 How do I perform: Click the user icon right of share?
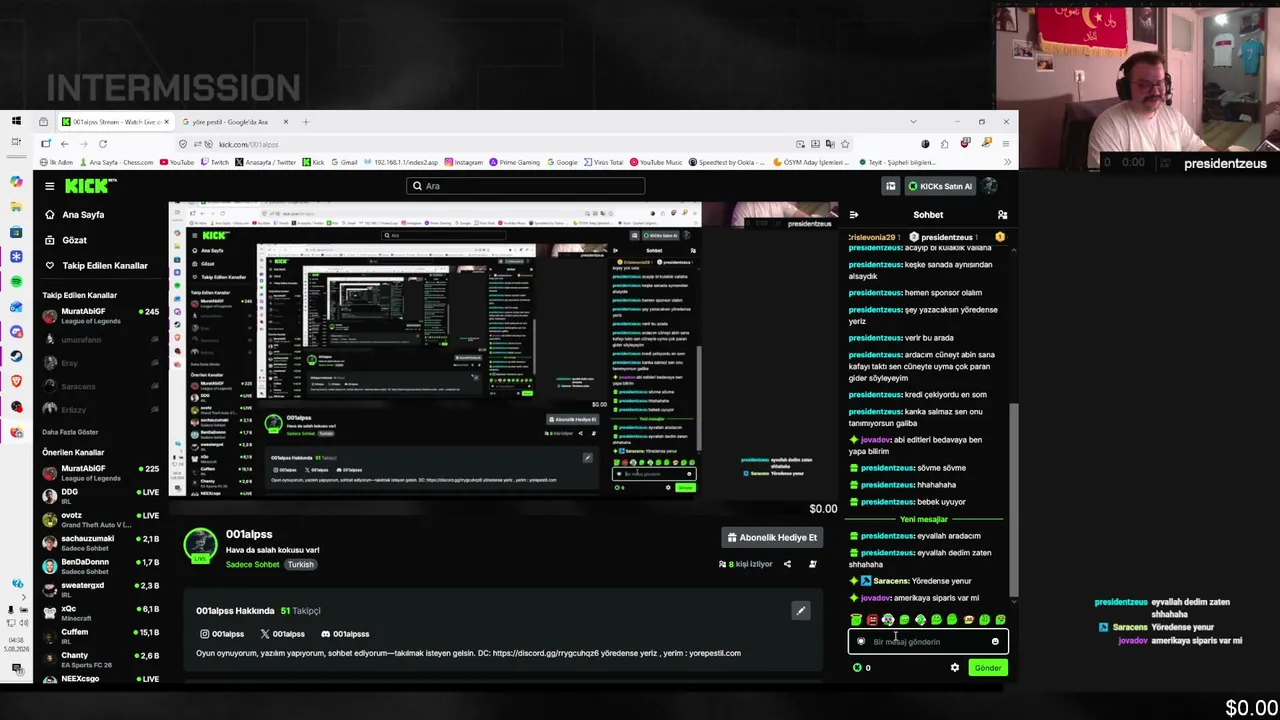tap(812, 564)
